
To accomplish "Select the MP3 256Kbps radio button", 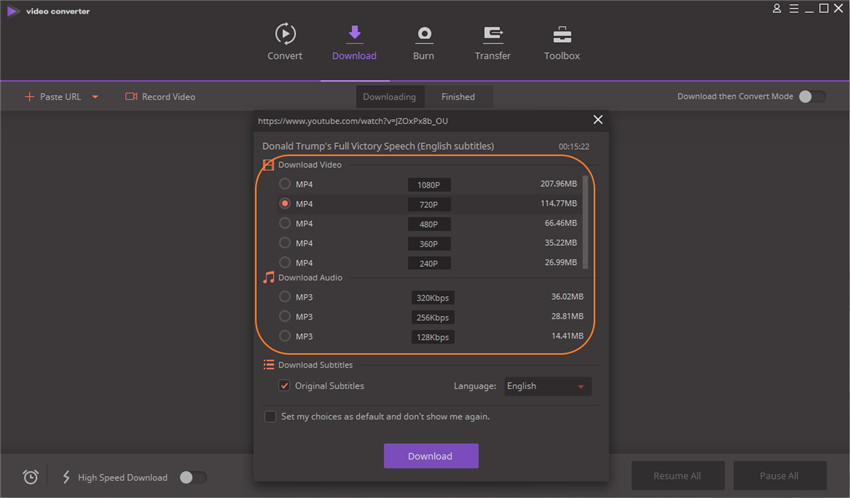I will click(285, 316).
